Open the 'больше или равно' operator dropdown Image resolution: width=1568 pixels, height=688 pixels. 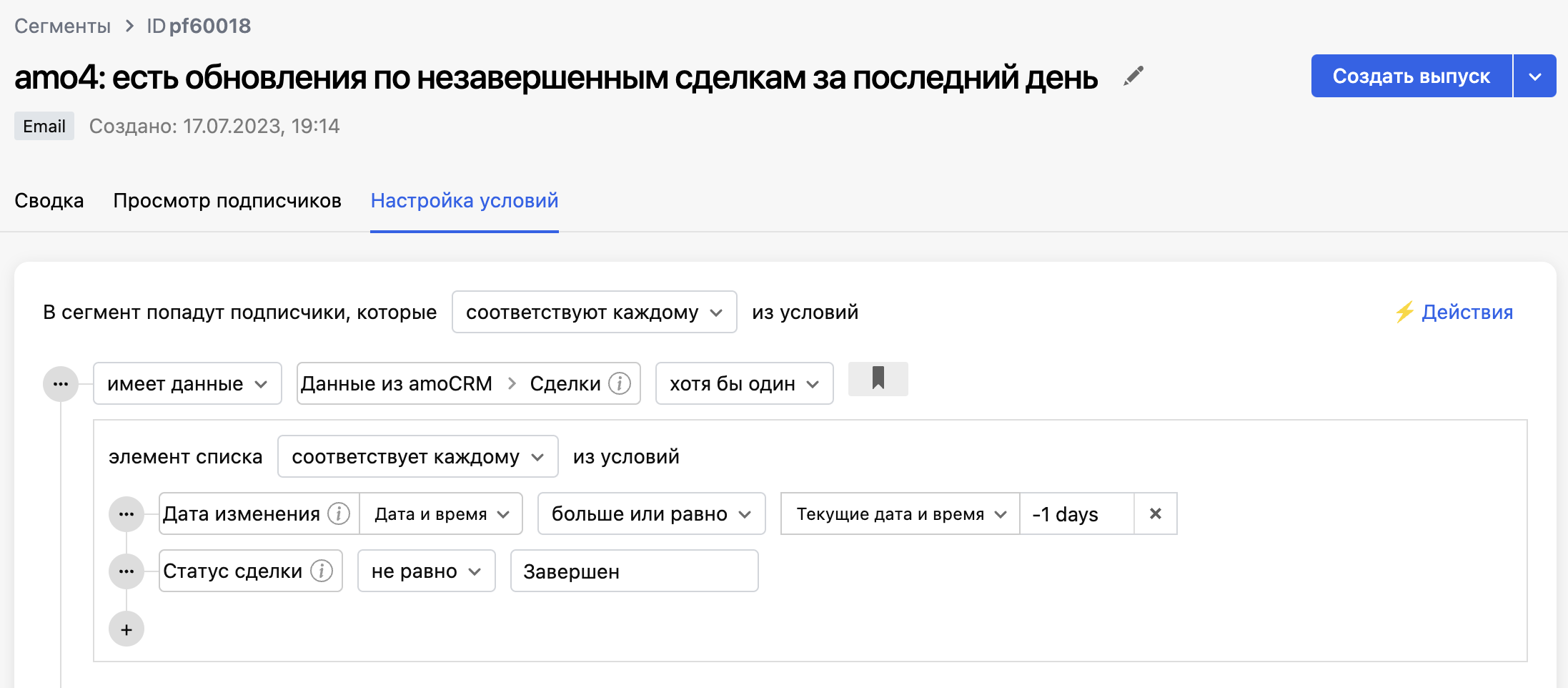click(651, 514)
